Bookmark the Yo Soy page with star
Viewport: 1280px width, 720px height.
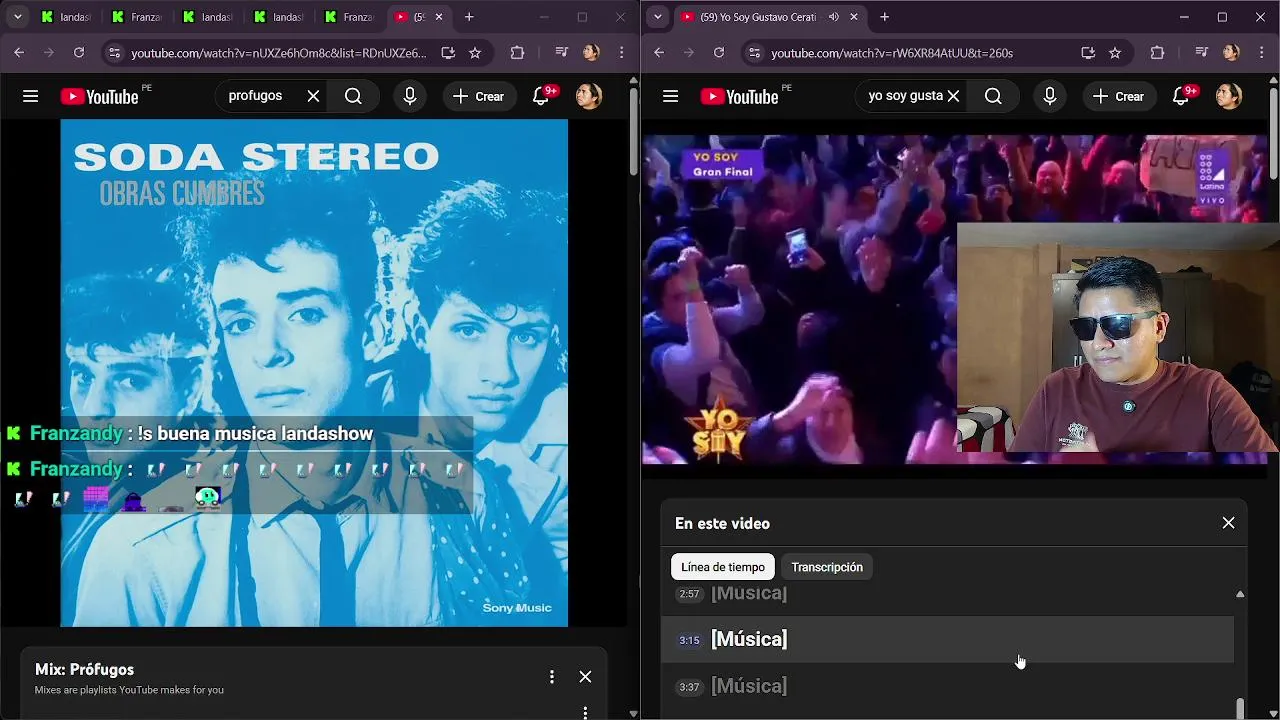[x=1115, y=53]
